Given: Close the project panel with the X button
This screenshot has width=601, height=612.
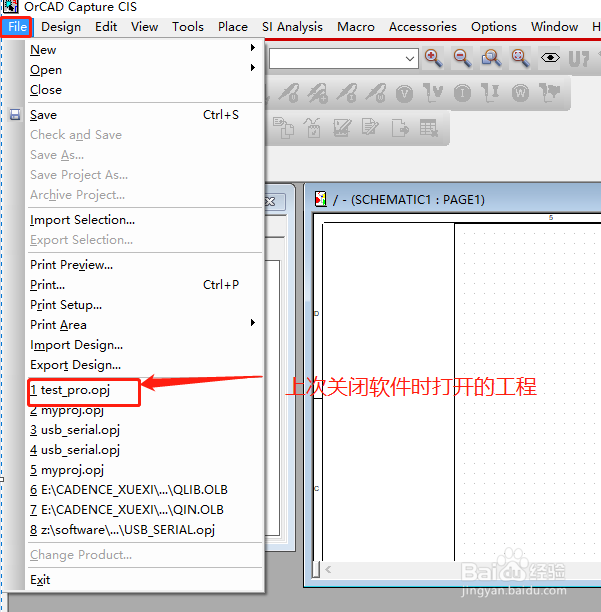Looking at the screenshot, I should tap(270, 201).
